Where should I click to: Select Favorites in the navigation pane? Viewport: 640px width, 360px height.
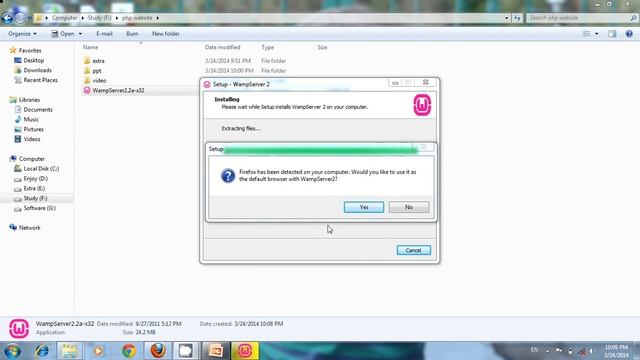tap(30, 51)
